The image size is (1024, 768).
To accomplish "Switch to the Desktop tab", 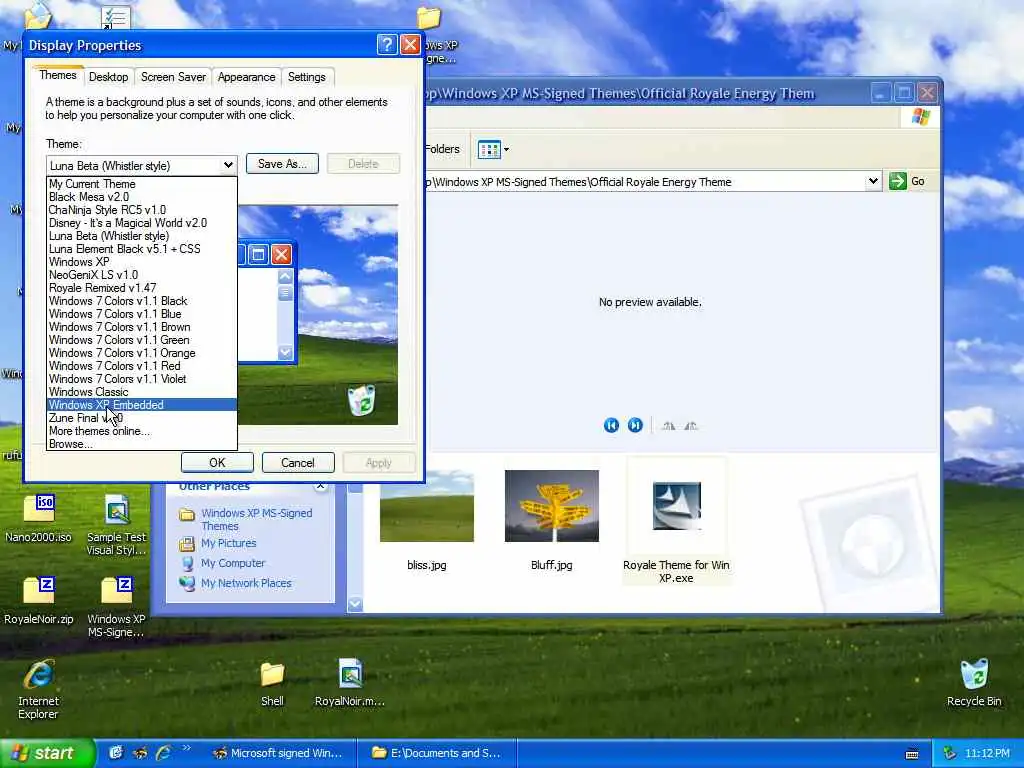I will (x=108, y=77).
